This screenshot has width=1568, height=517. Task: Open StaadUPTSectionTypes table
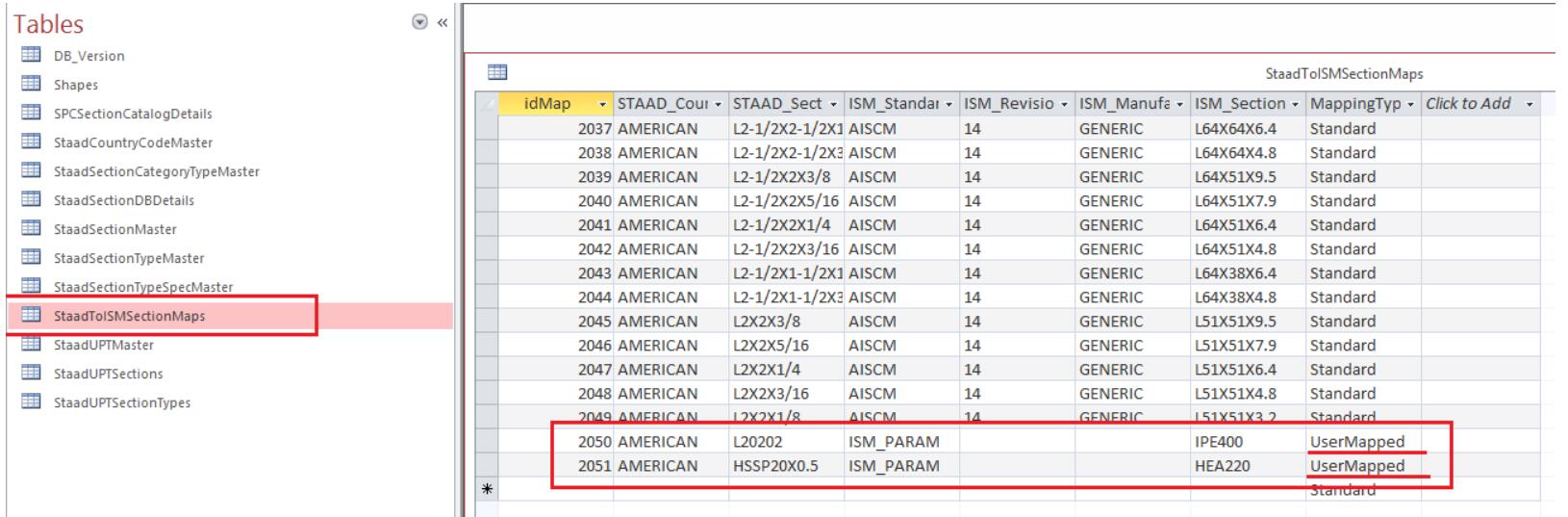[121, 402]
